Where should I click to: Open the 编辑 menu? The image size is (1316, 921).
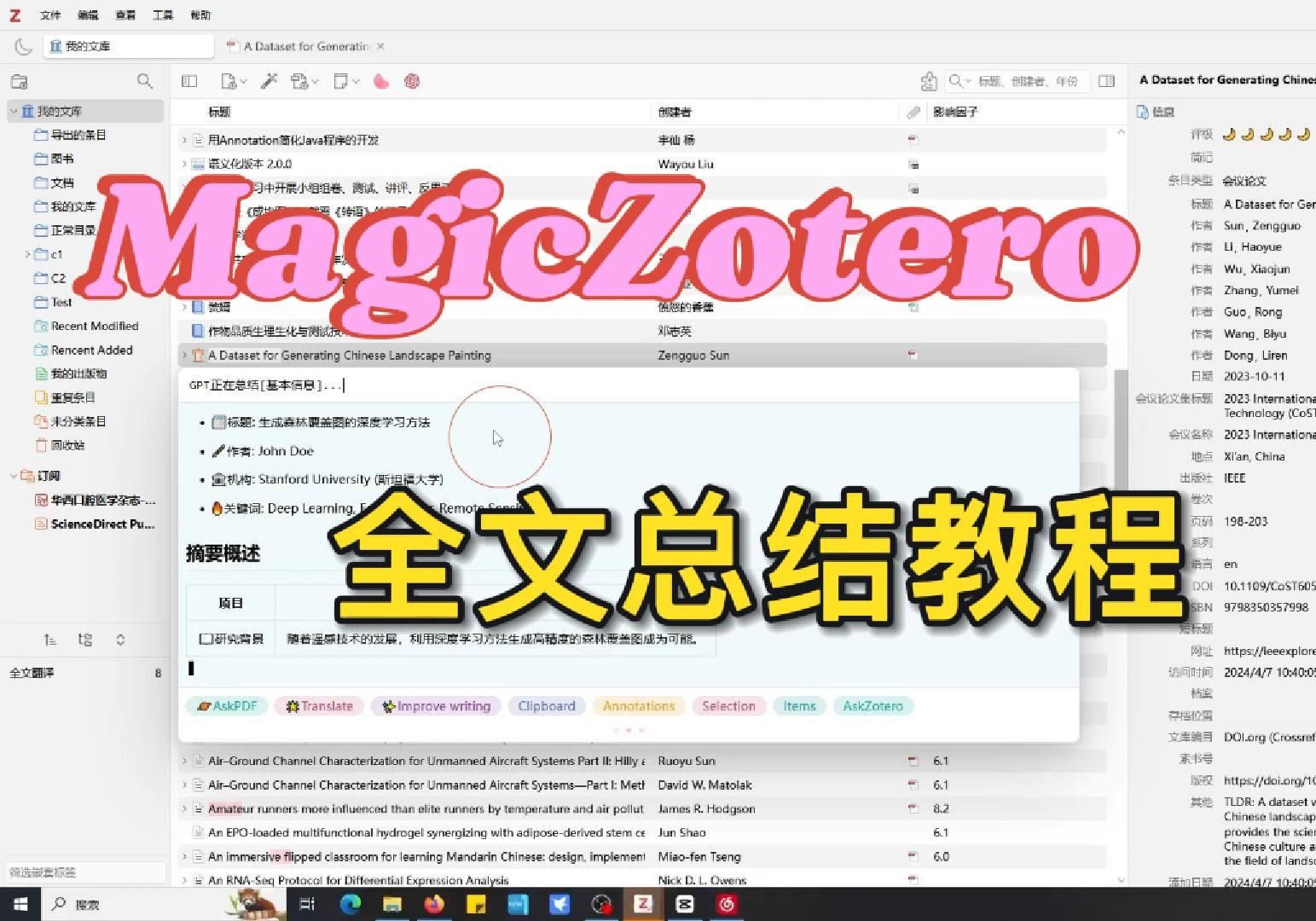point(88,15)
